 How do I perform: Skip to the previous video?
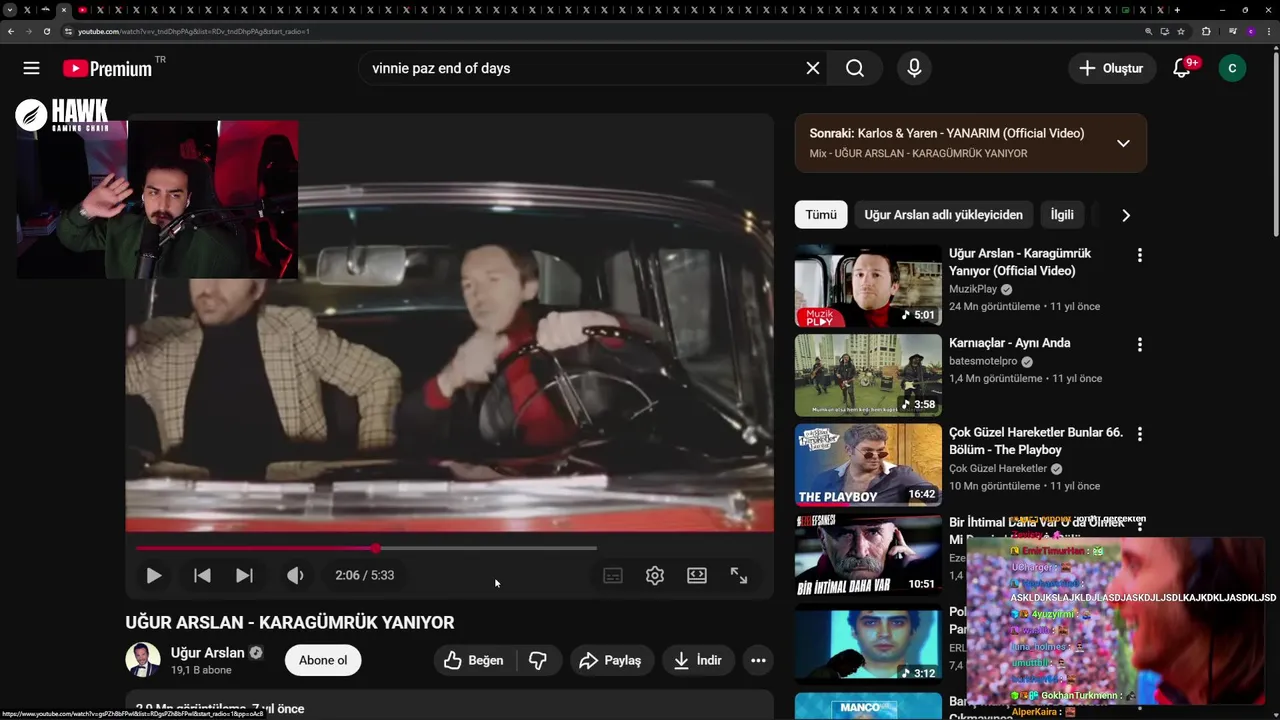coord(202,575)
